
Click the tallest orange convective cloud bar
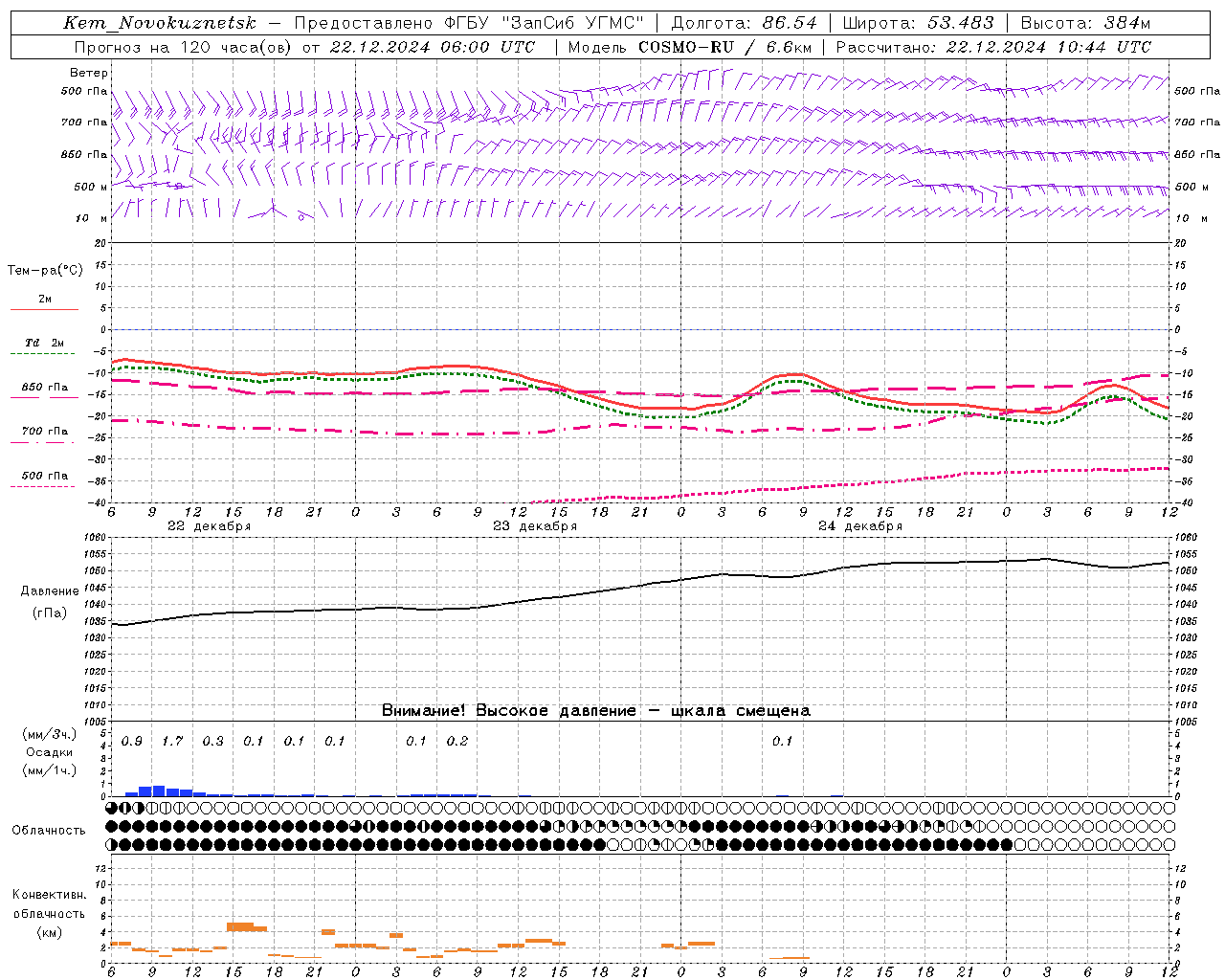(240, 926)
